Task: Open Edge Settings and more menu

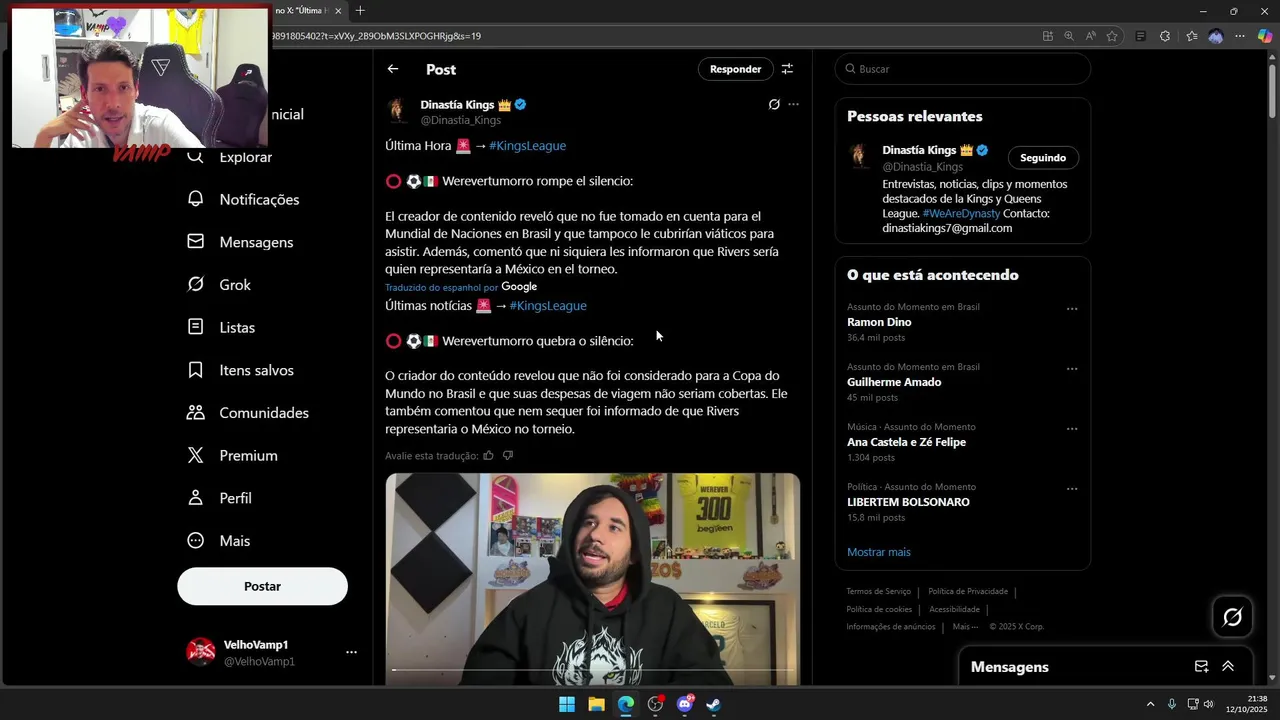Action: click(1240, 36)
